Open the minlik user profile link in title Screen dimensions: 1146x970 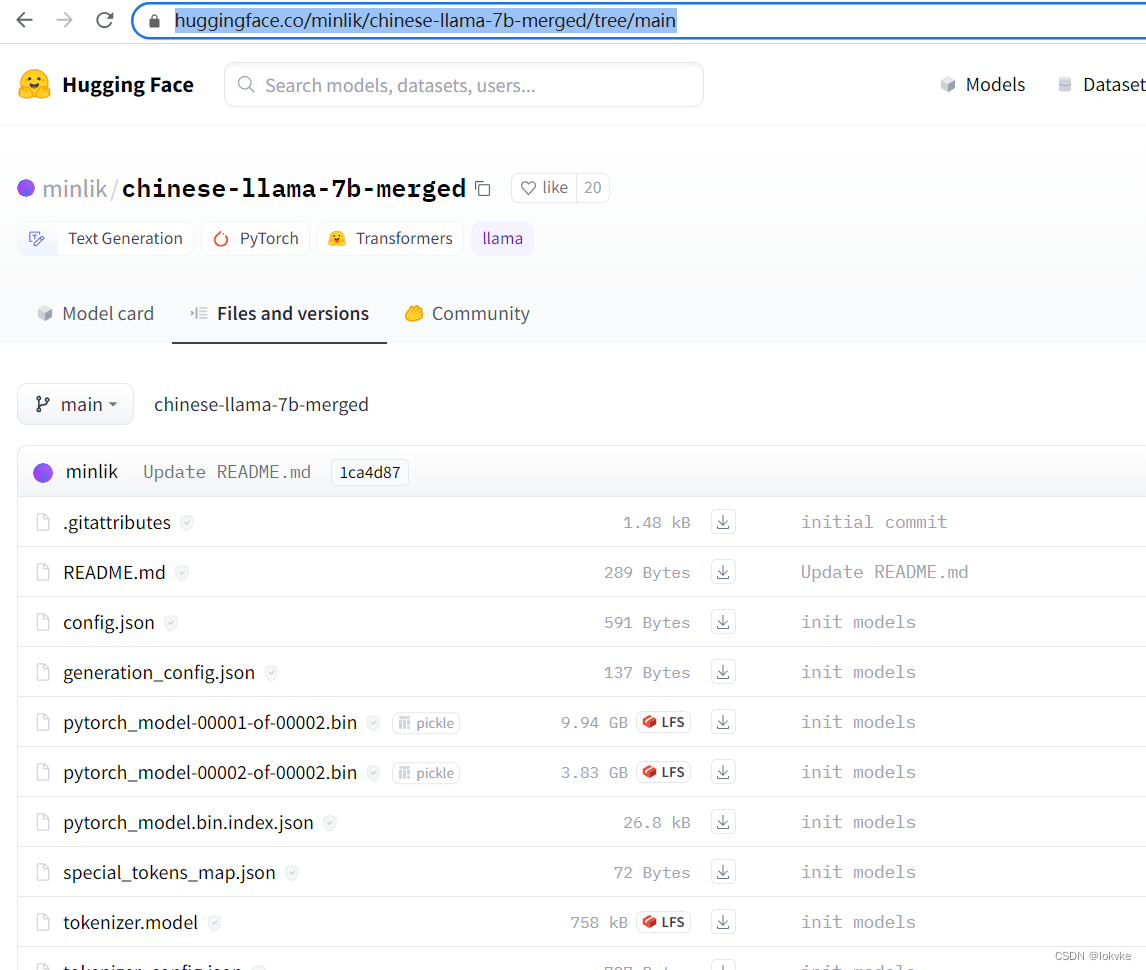click(x=75, y=189)
